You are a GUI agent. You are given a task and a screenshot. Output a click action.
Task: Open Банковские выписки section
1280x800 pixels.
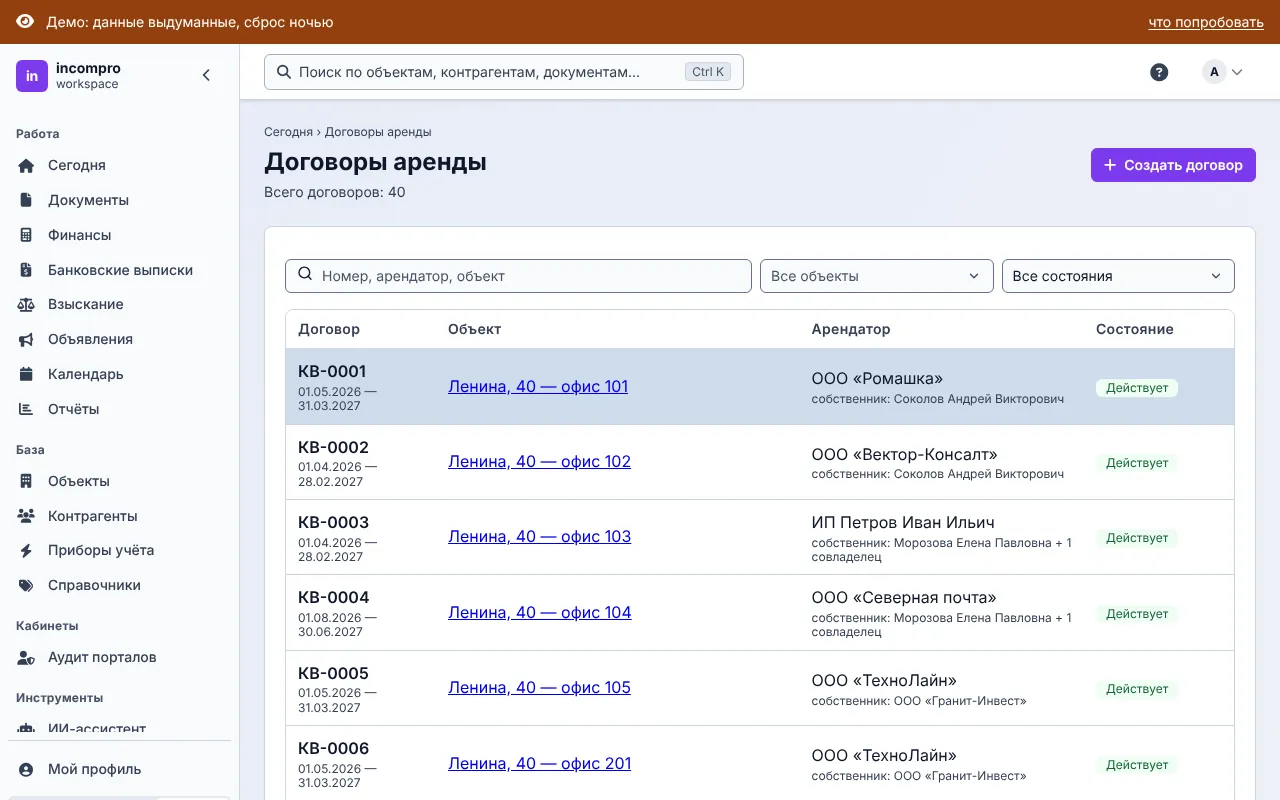tap(119, 270)
